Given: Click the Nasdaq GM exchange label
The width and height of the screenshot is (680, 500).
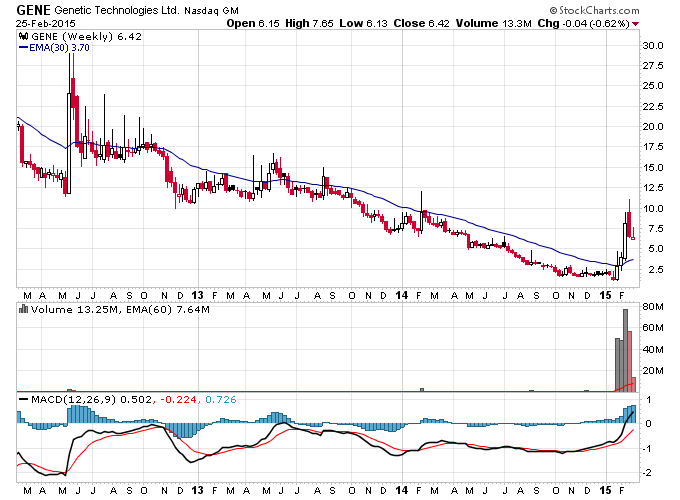Looking at the screenshot, I should click(211, 11).
